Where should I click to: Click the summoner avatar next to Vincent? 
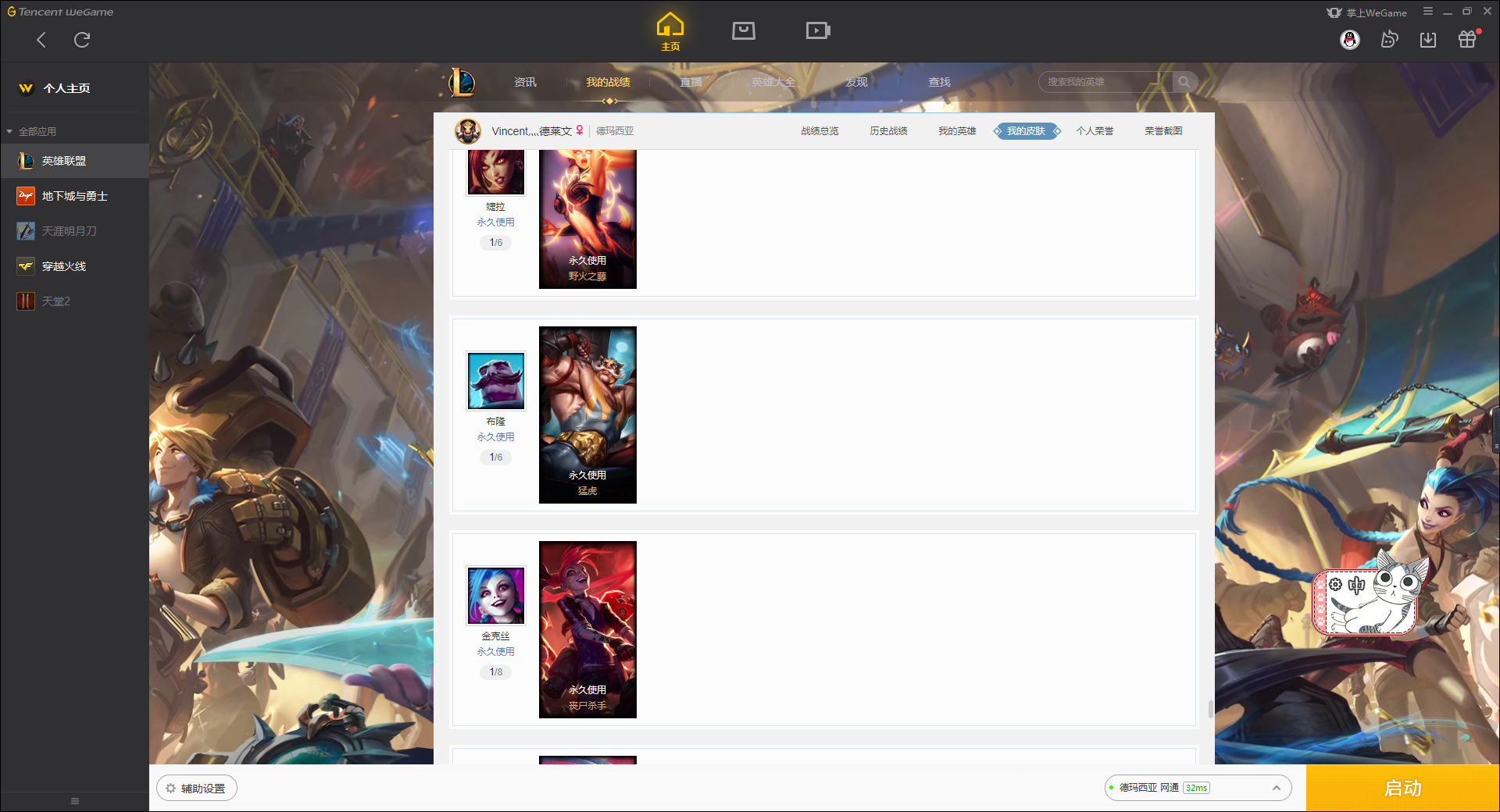[x=468, y=131]
